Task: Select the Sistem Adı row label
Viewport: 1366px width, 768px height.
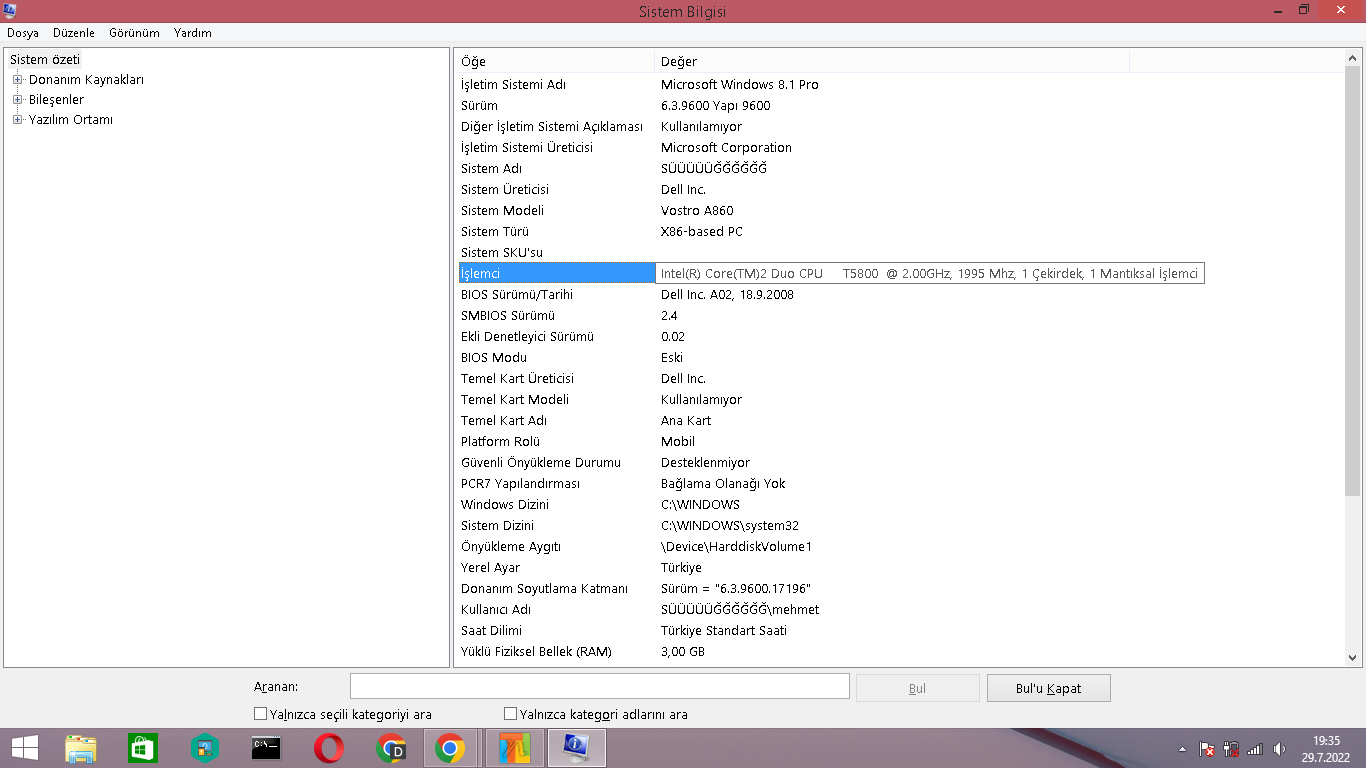Action: tap(491, 169)
